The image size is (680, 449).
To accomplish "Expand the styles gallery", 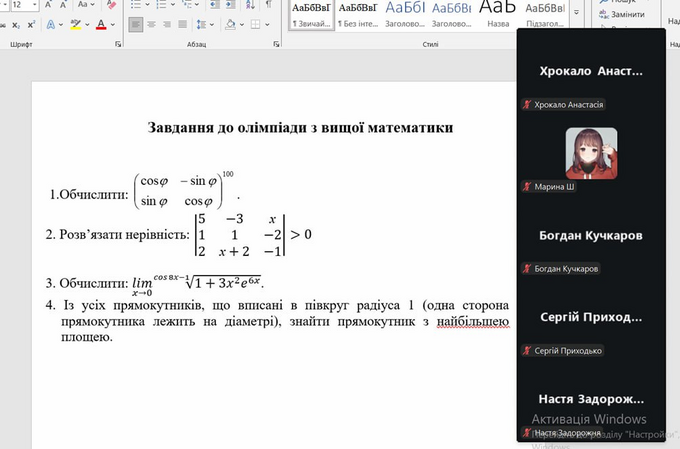I will (x=576, y=14).
